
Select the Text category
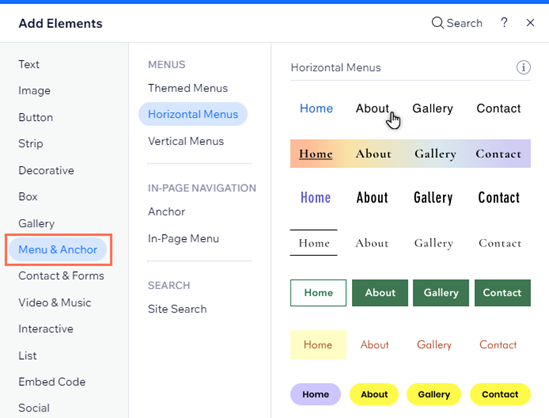(29, 64)
